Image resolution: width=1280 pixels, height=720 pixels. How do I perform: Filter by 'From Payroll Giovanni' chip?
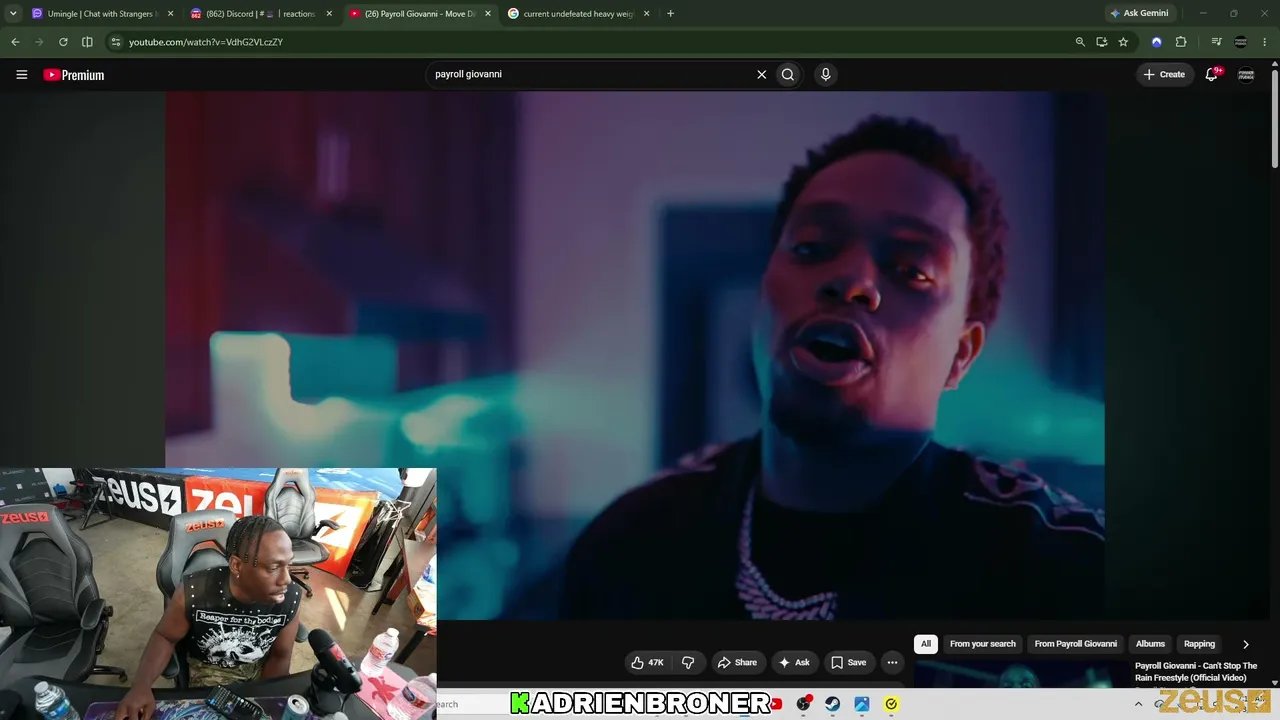(1076, 644)
